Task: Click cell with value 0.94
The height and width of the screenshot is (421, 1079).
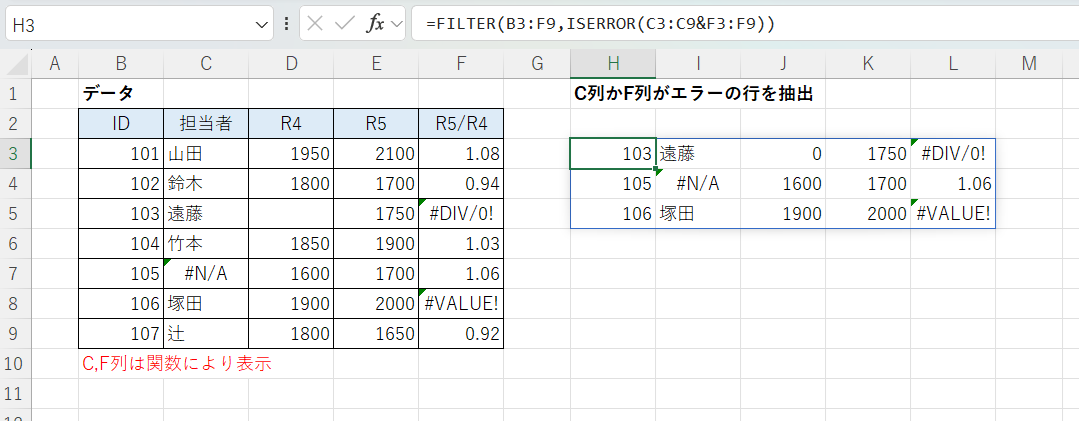Action: (x=461, y=184)
